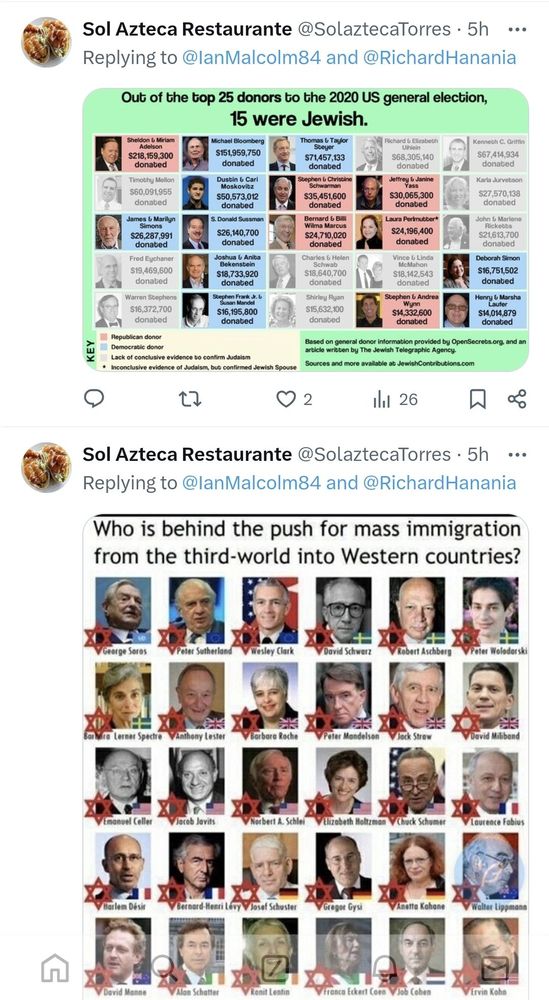Open Sol Azteca Restaurante's avatar on the first tweet
The height and width of the screenshot is (1000, 549).
46,41
